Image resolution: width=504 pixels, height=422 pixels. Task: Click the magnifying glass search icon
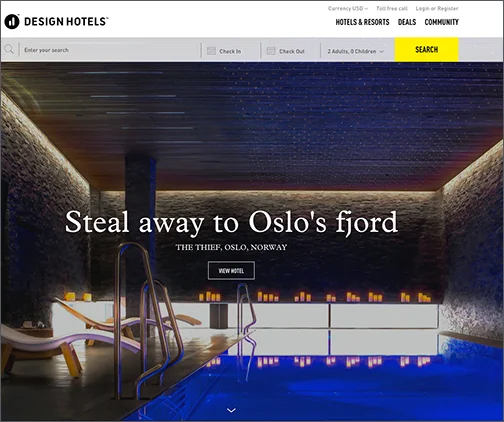[x=9, y=50]
